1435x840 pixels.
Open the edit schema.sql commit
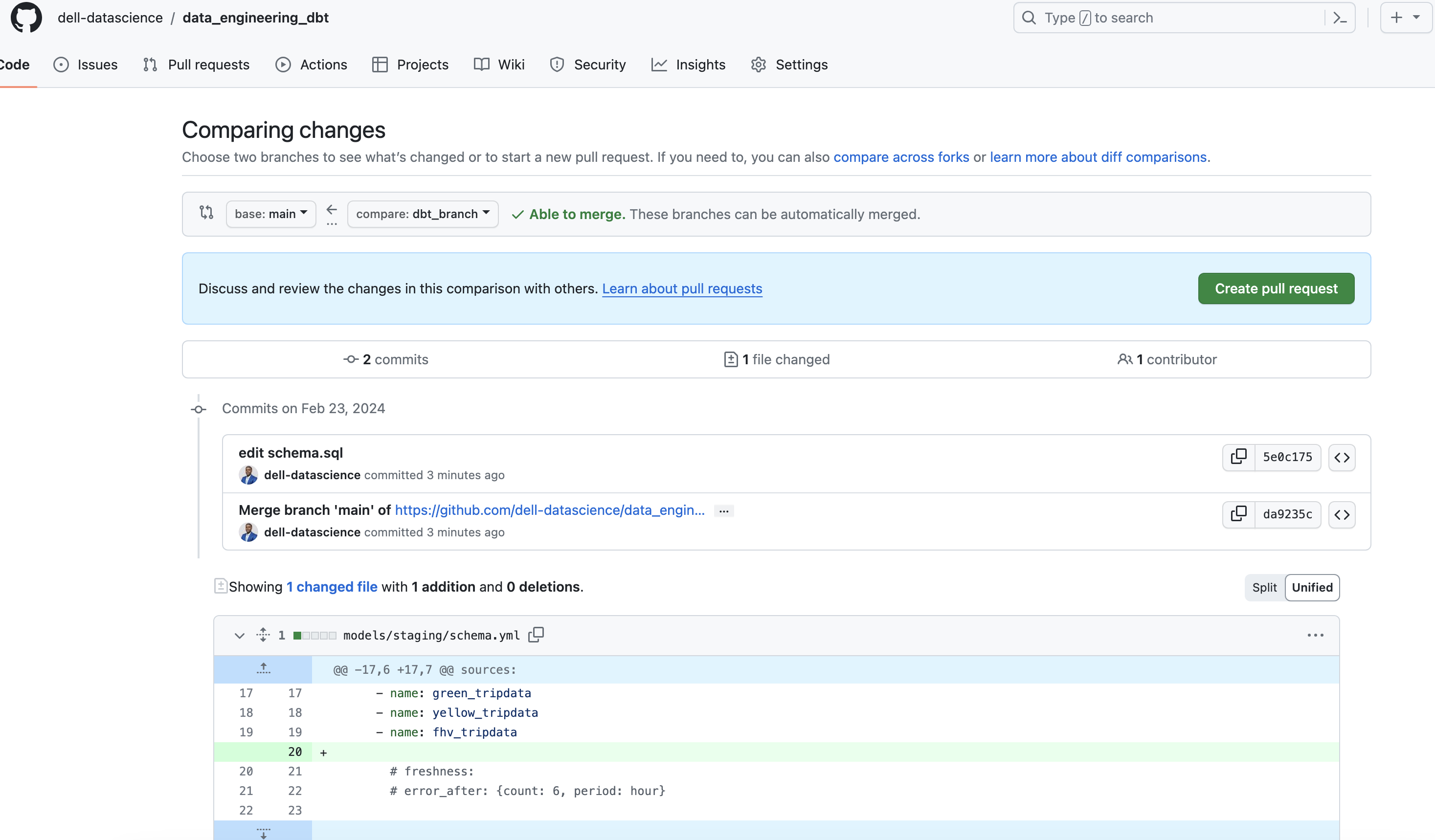(x=291, y=453)
